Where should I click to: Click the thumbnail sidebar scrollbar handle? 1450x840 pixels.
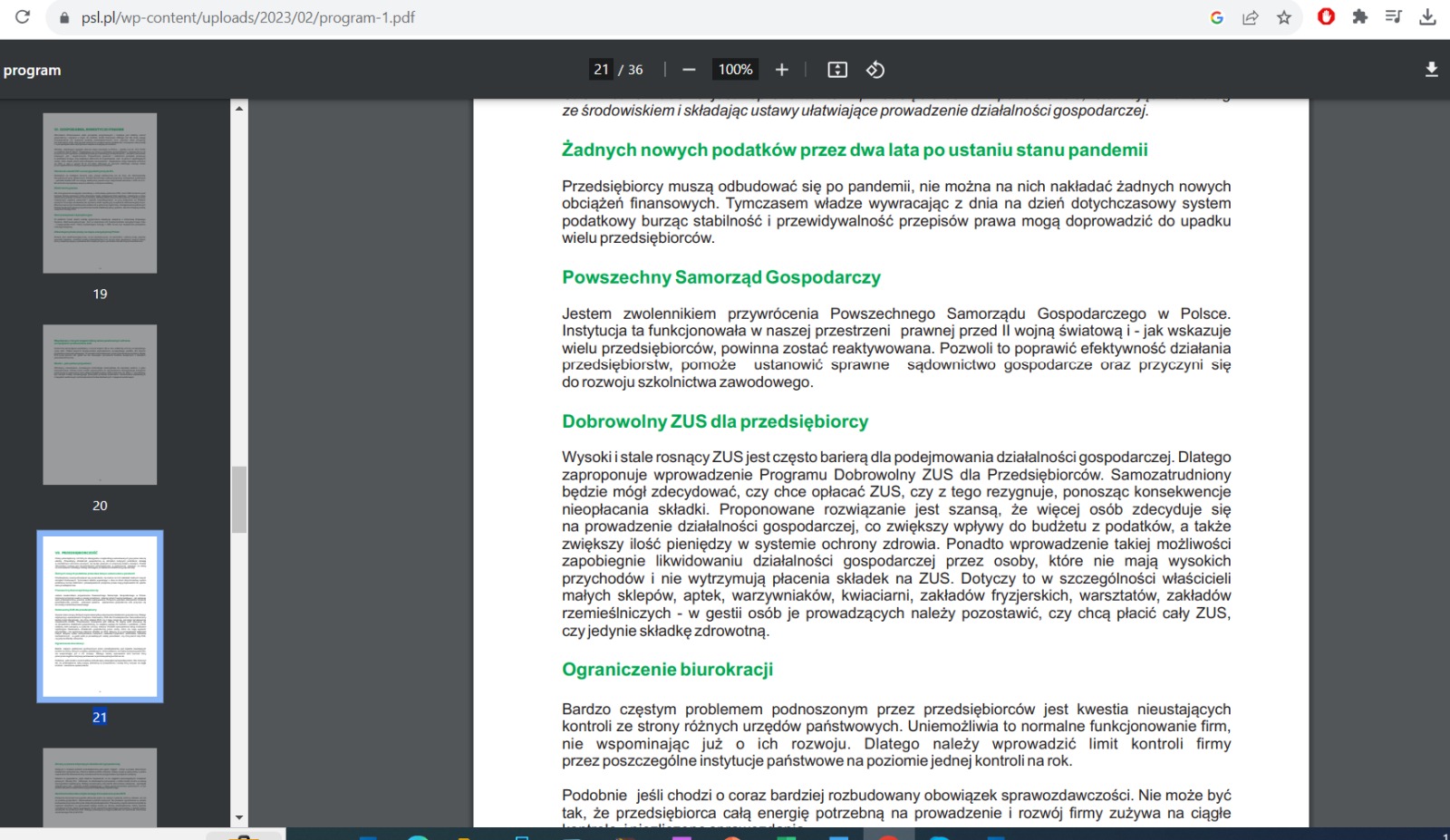[239, 500]
